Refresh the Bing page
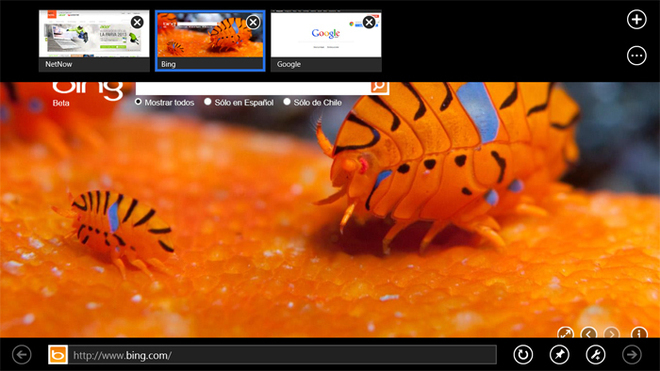This screenshot has height=371, width=660. click(x=523, y=355)
